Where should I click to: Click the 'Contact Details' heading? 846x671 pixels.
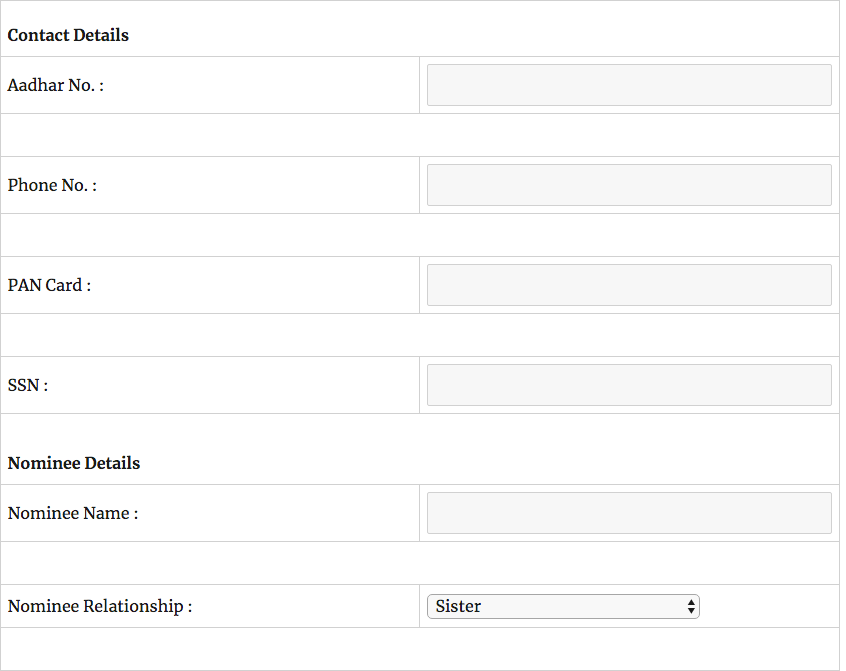(68, 35)
